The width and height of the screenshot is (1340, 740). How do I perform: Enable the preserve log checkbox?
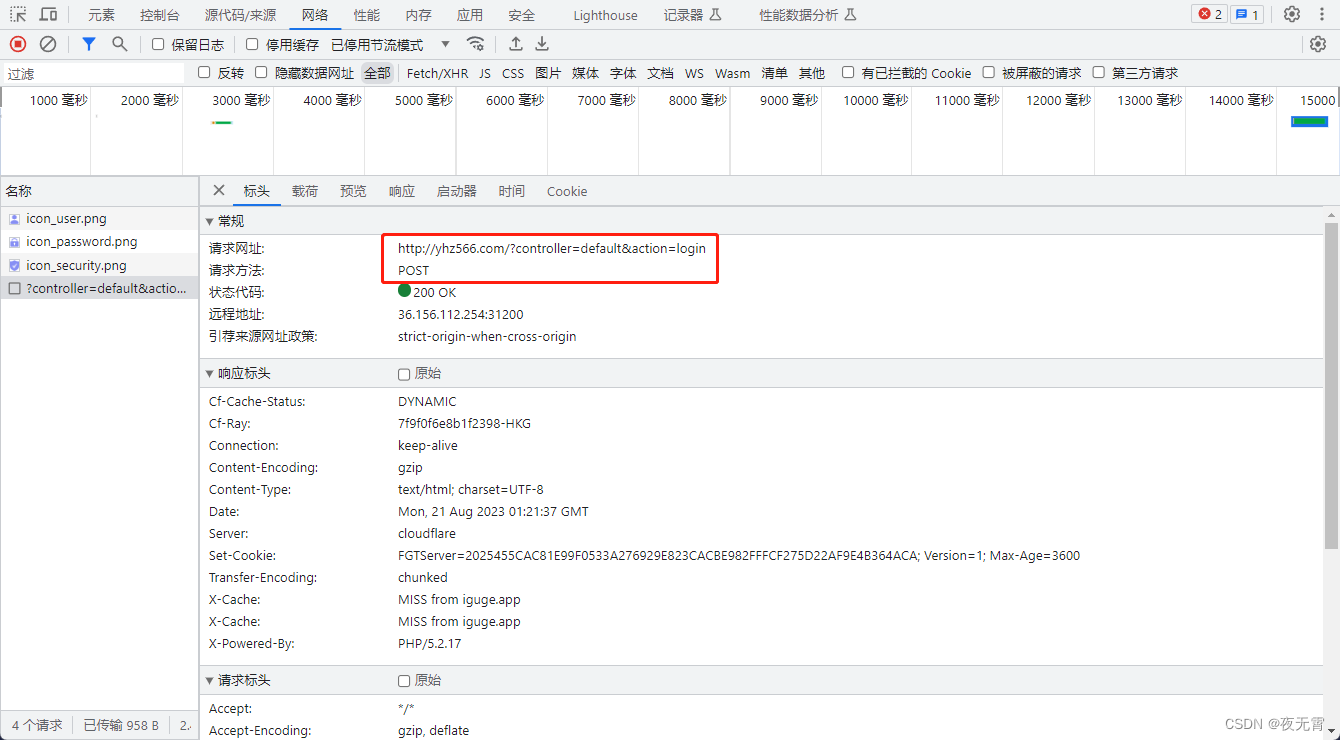point(158,44)
